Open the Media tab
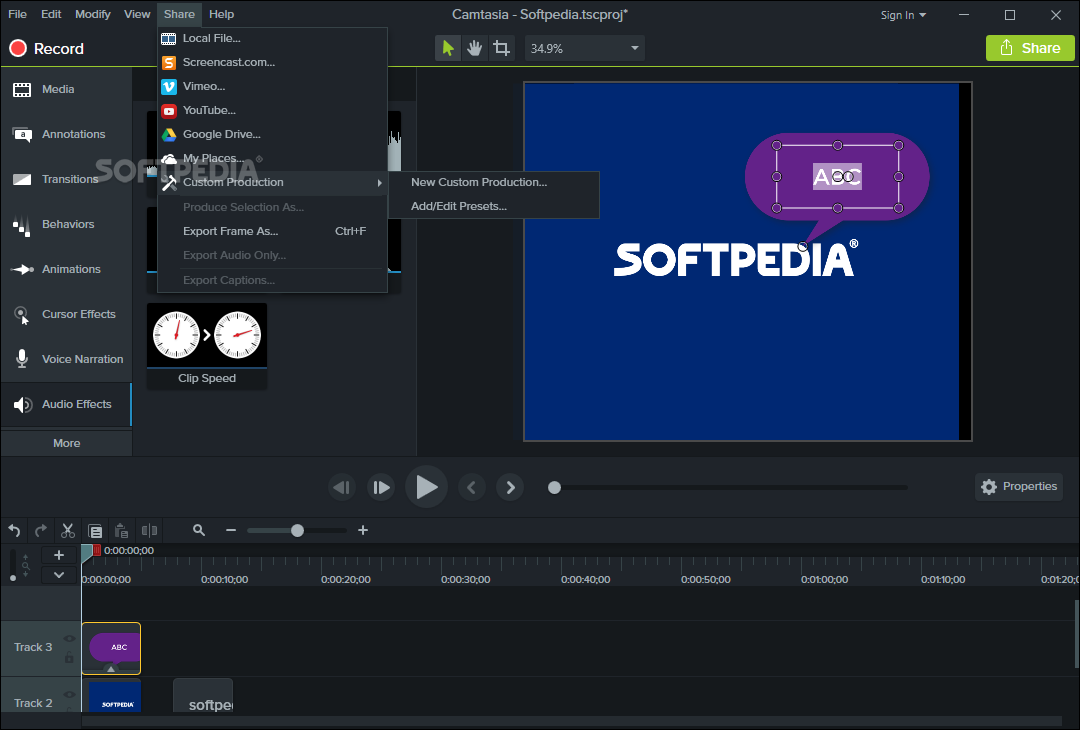This screenshot has height=730, width=1080. click(66, 90)
